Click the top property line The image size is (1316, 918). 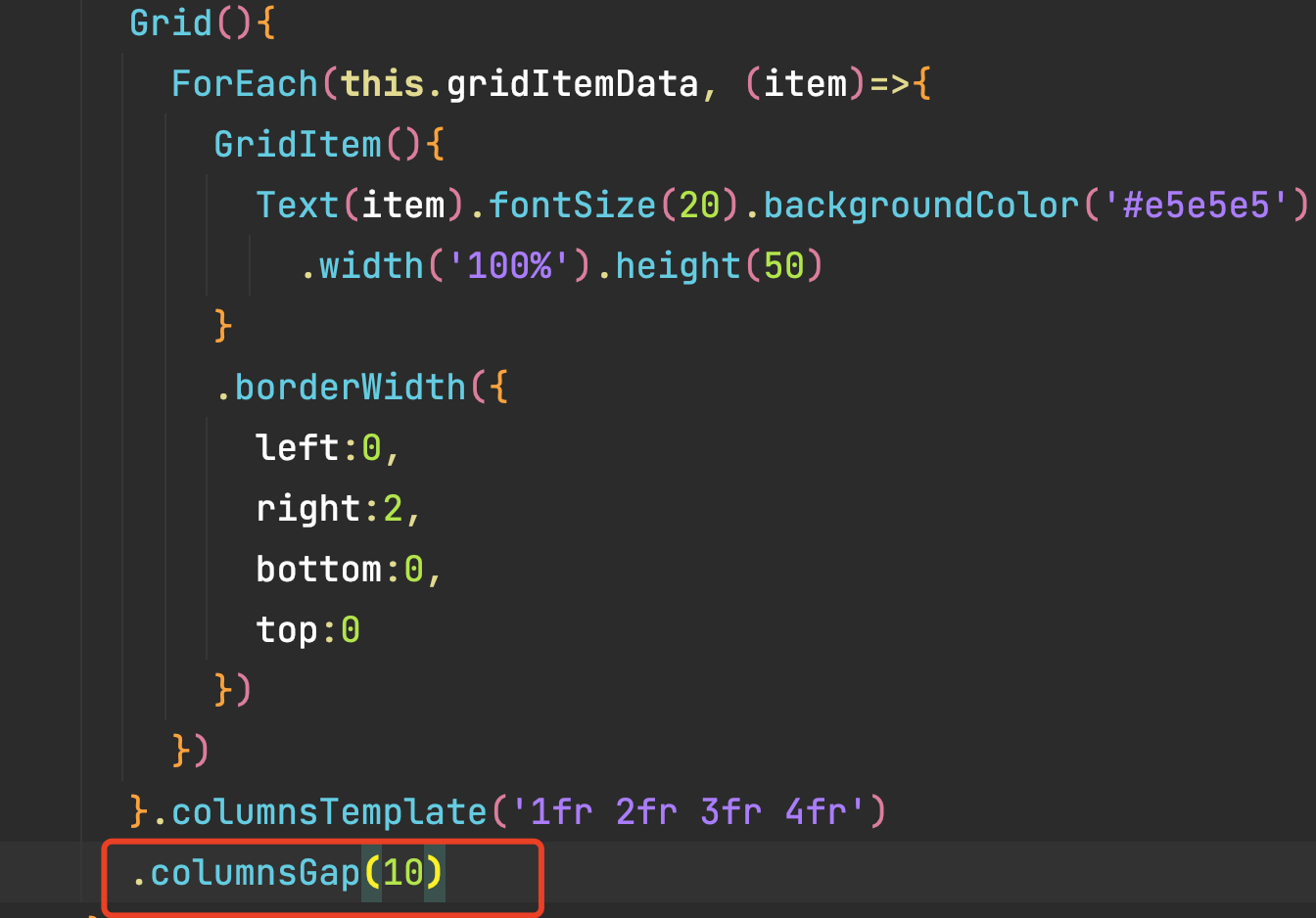pos(307,629)
